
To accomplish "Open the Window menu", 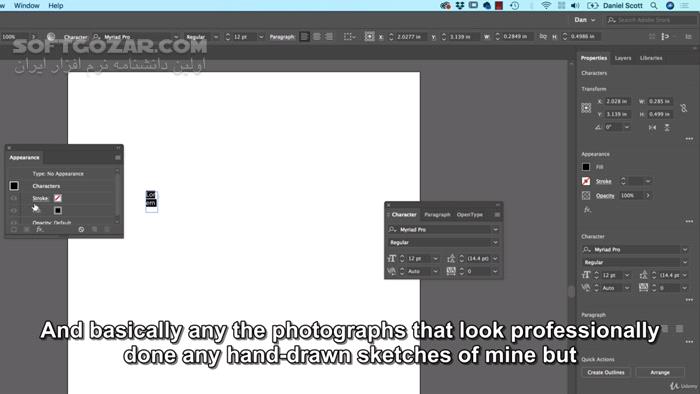I will click(x=27, y=6).
